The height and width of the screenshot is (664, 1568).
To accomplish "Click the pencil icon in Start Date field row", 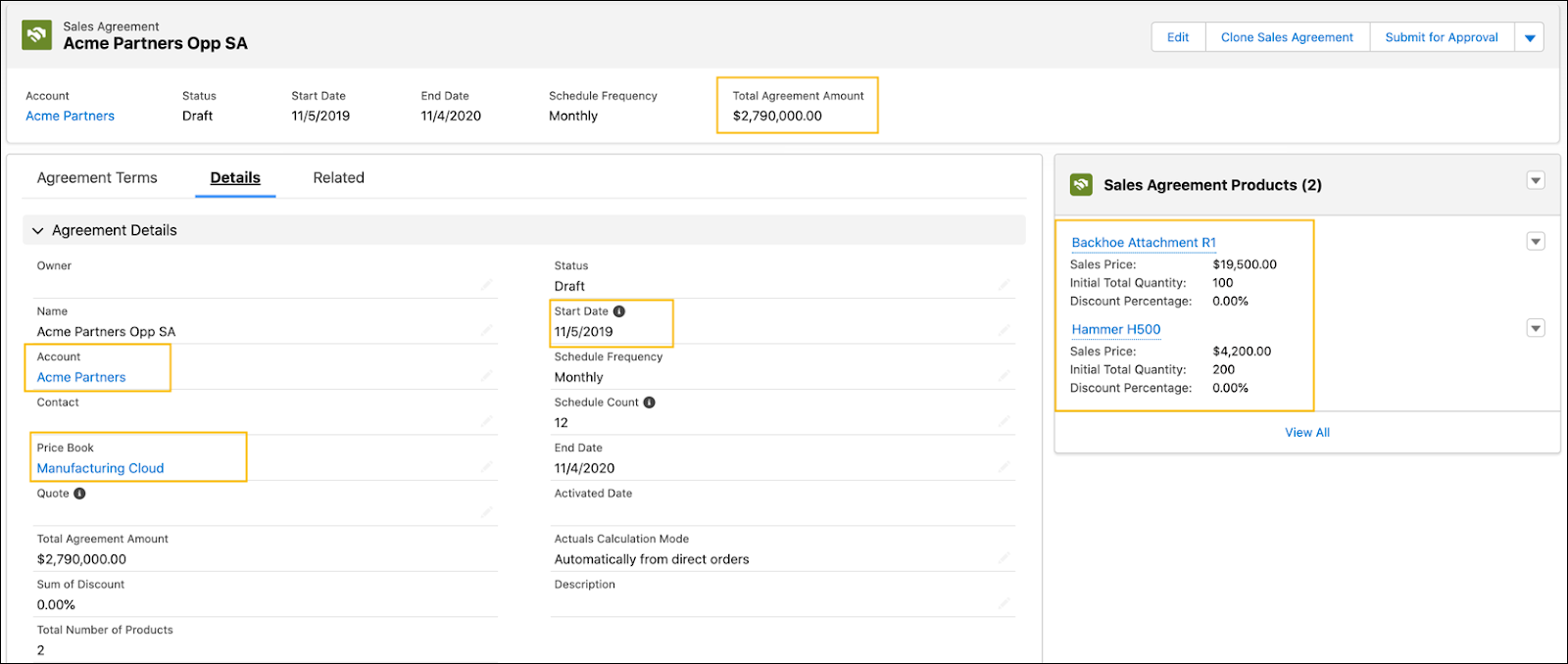I will [x=1004, y=330].
